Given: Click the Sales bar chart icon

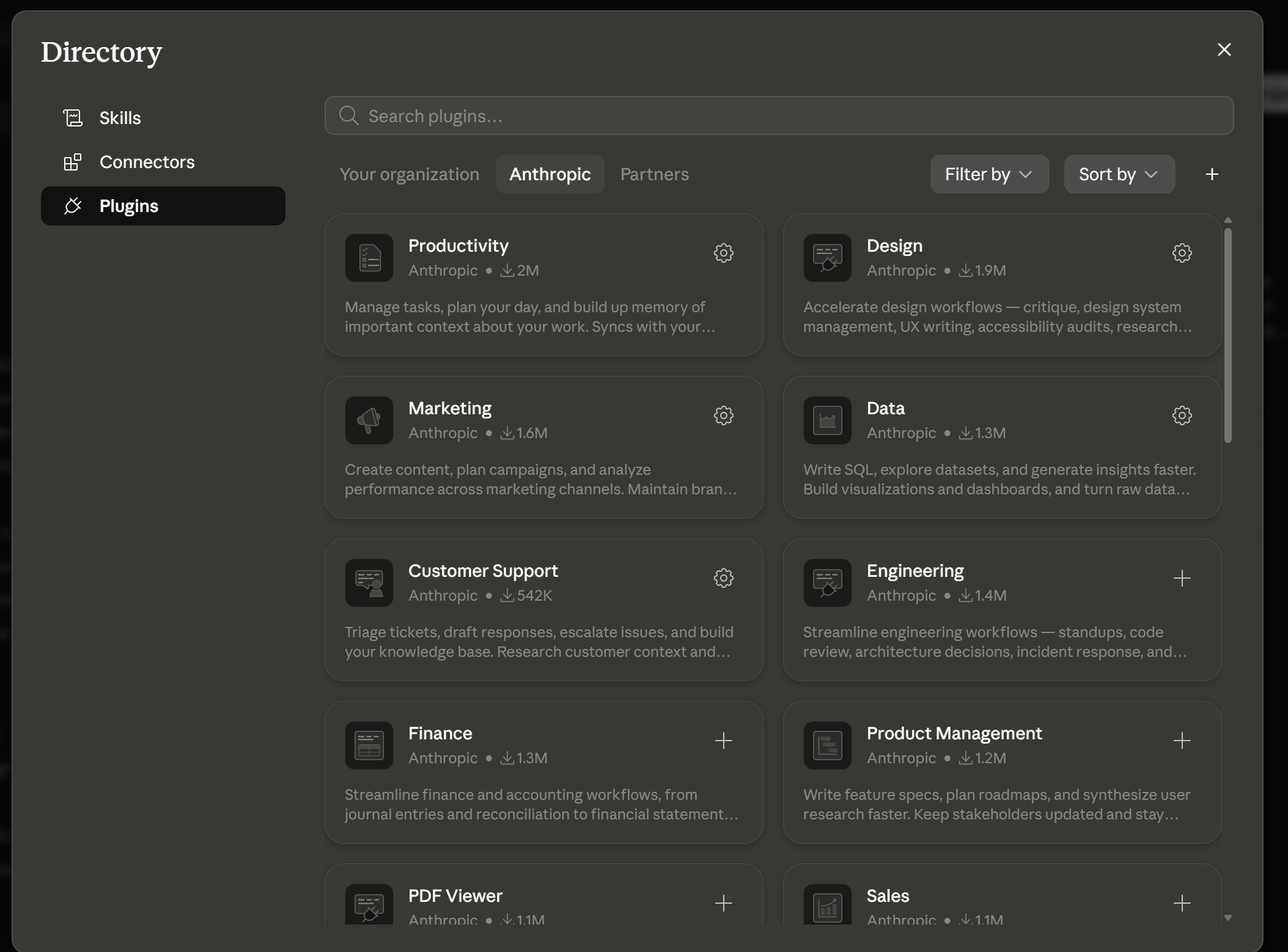Looking at the screenshot, I should tap(827, 904).
